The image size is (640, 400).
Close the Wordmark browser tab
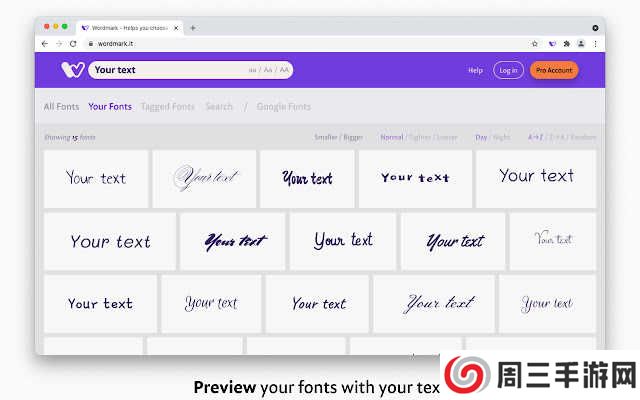176,28
